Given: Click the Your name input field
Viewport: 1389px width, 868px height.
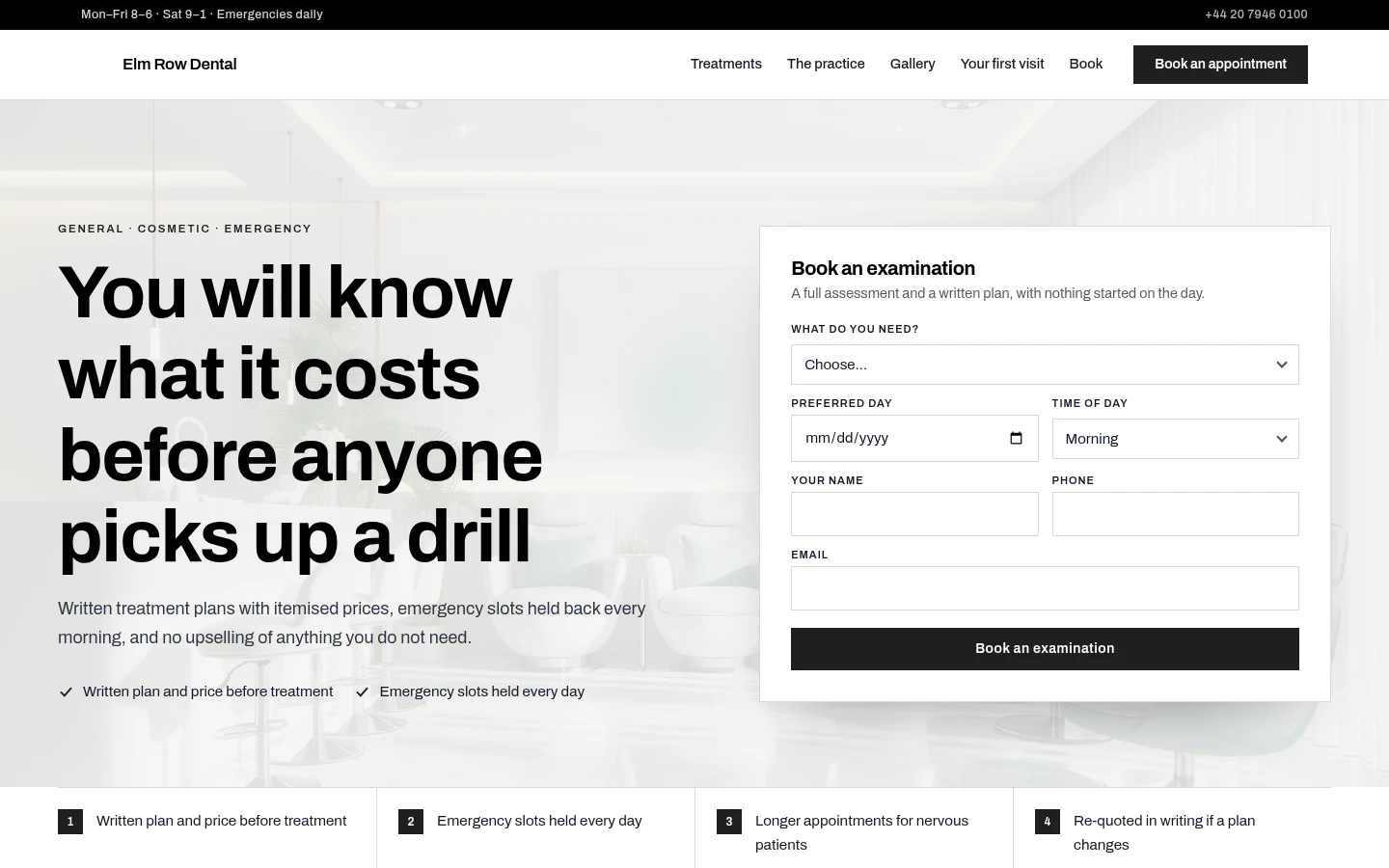Looking at the screenshot, I should (x=914, y=514).
